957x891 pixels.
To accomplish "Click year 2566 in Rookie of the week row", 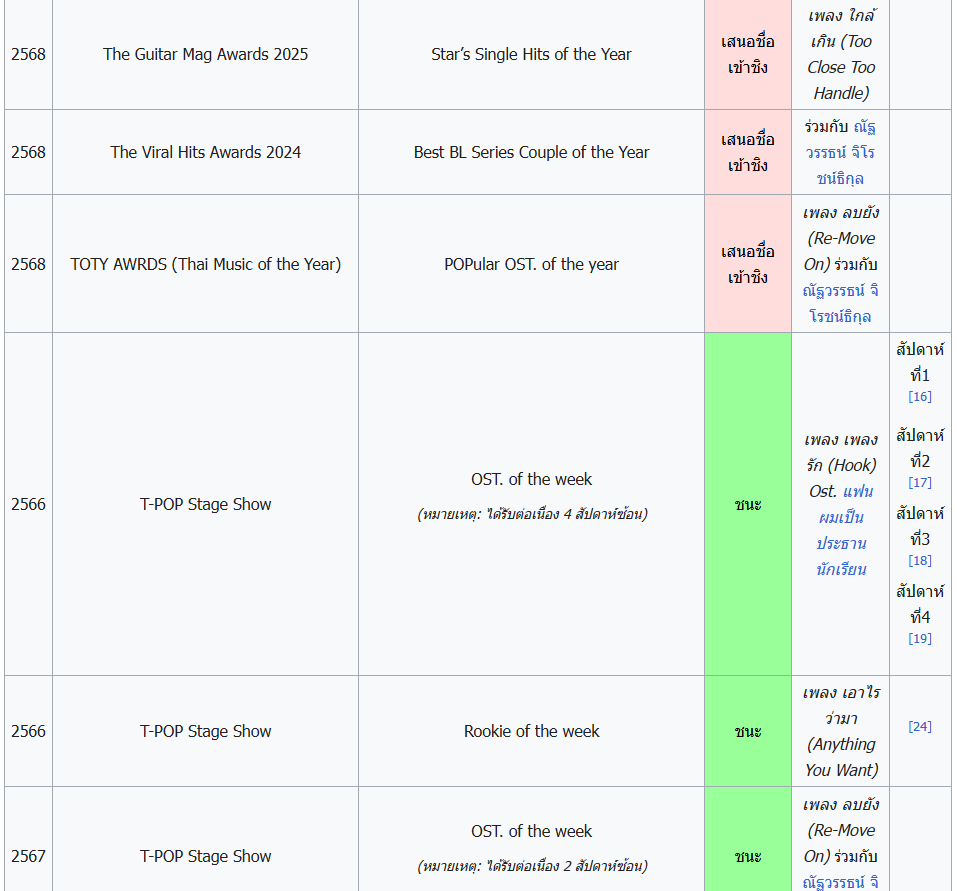I will click(x=28, y=731).
